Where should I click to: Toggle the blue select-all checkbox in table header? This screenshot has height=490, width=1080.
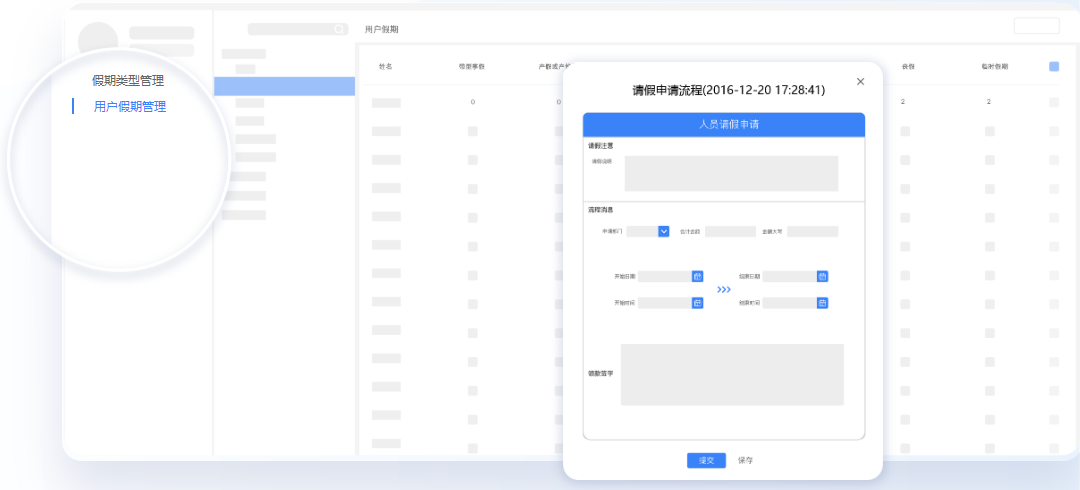[x=1054, y=67]
